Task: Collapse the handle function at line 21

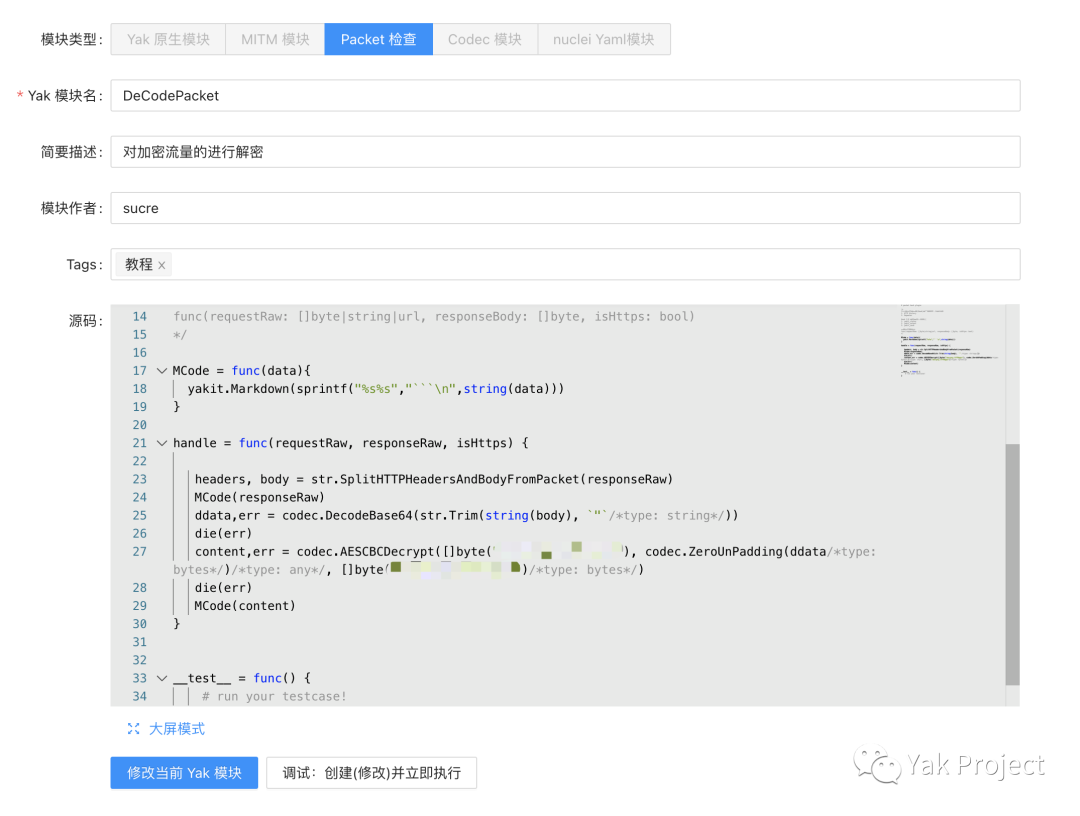Action: click(162, 443)
